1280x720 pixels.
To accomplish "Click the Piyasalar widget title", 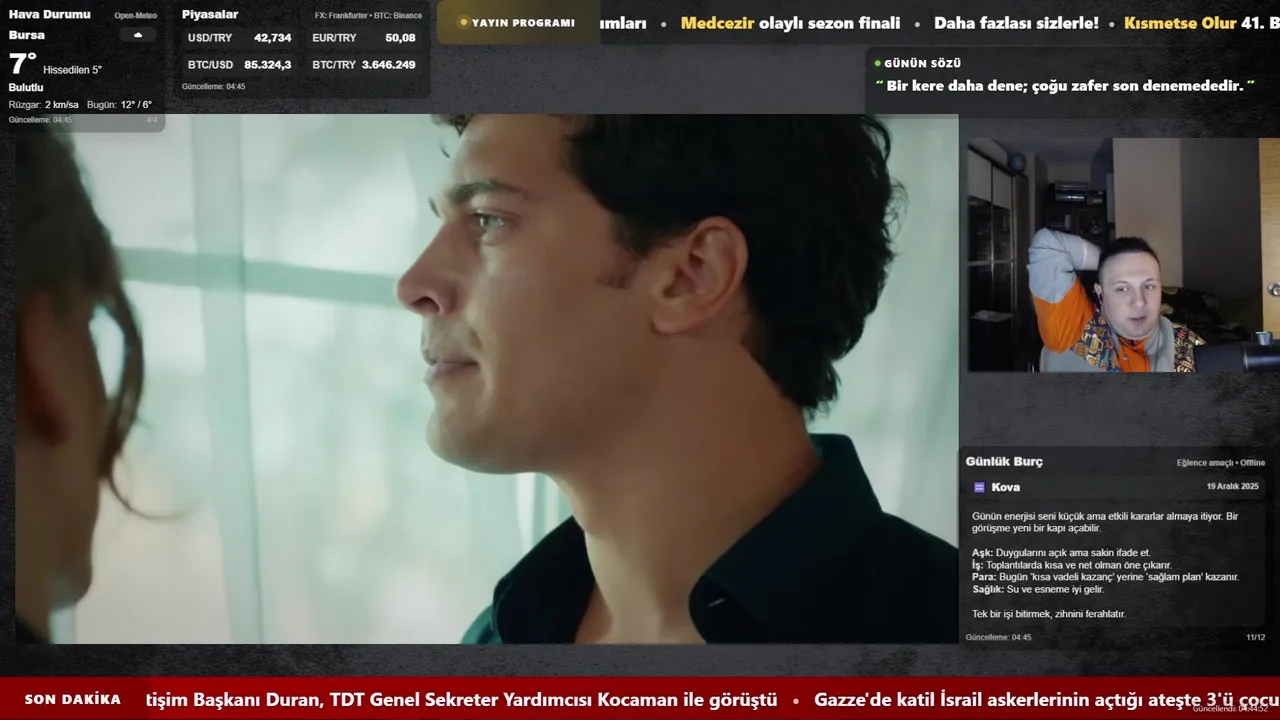I will (210, 14).
